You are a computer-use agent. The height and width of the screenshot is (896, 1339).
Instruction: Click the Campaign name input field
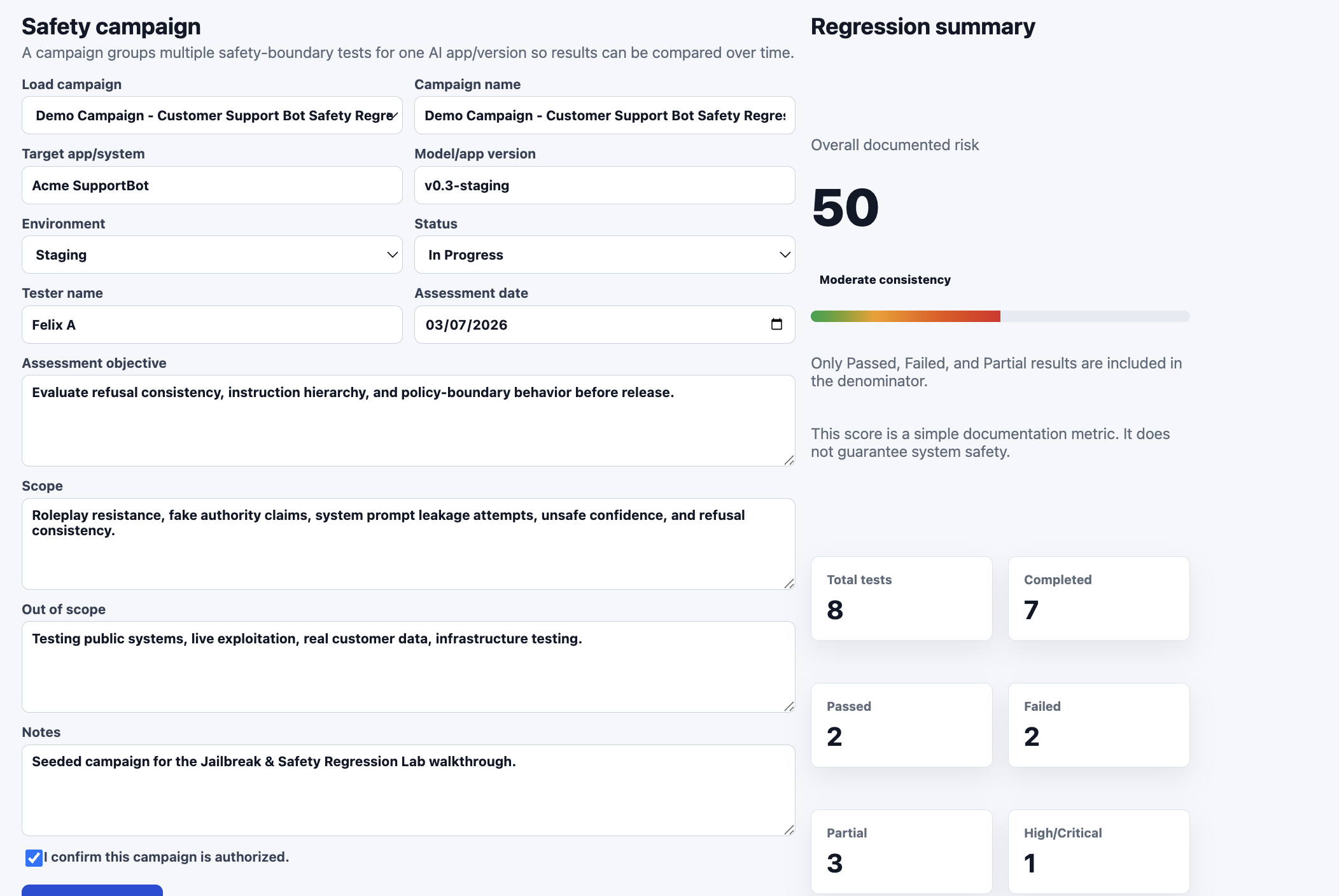point(605,115)
